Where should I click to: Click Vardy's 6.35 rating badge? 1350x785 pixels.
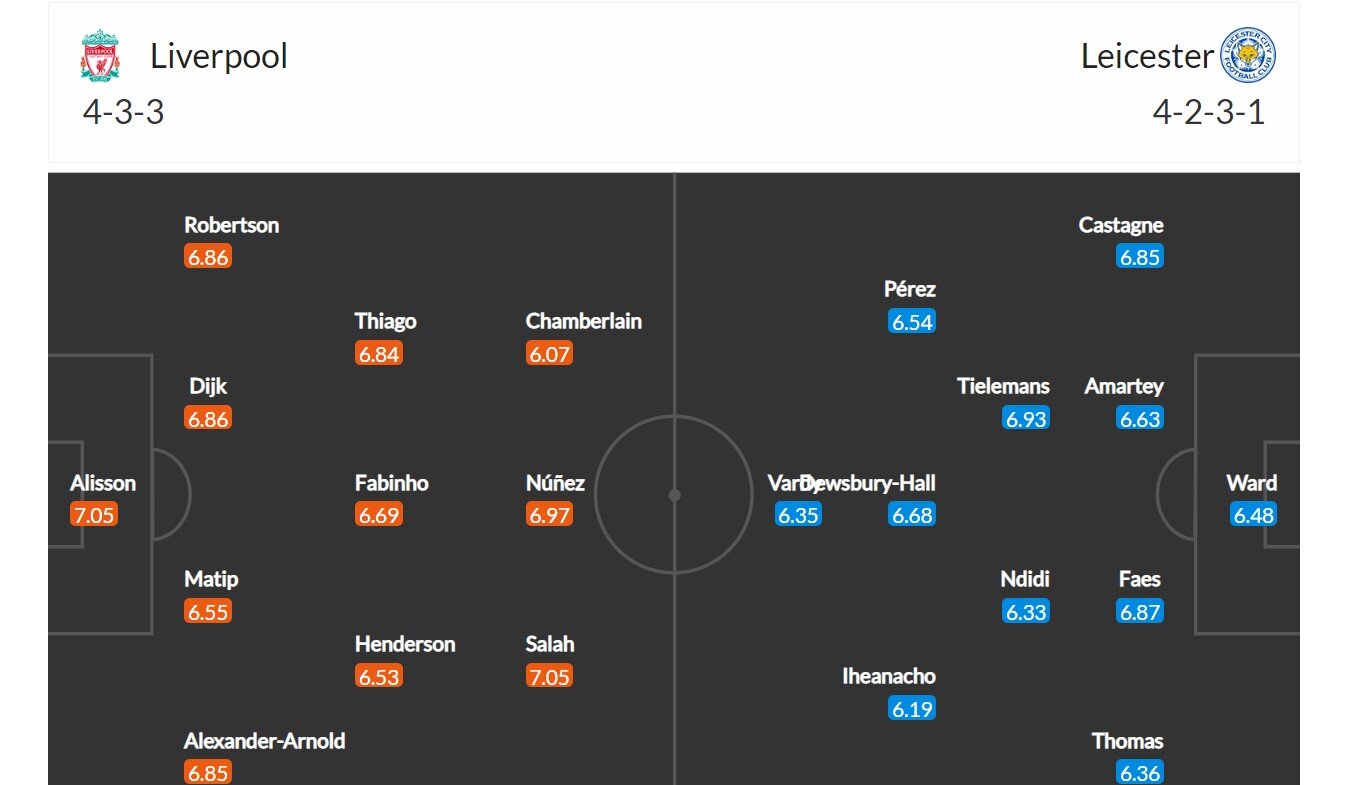(x=798, y=516)
